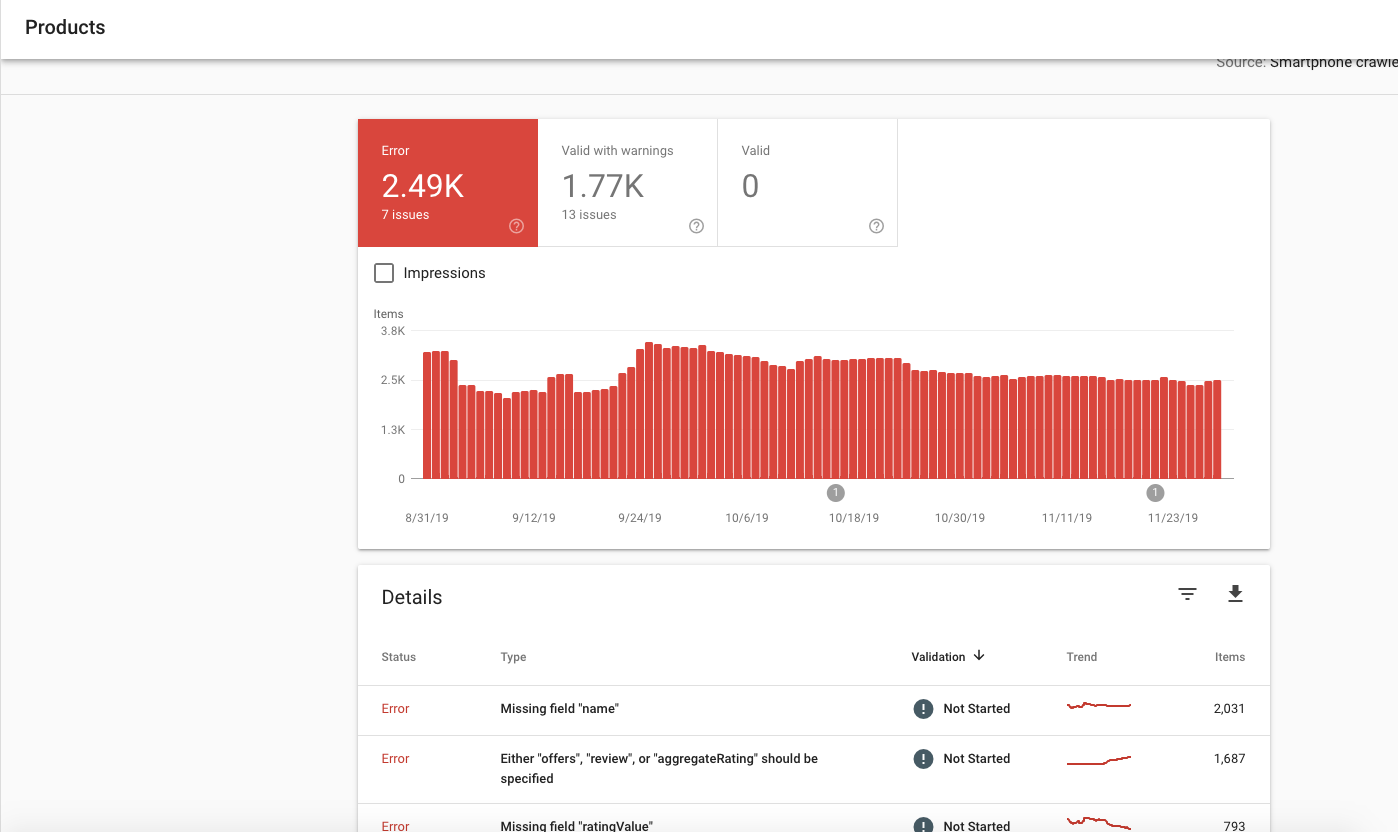Click the help icon in Valid card
The width and height of the screenshot is (1398, 832).
coord(876,226)
